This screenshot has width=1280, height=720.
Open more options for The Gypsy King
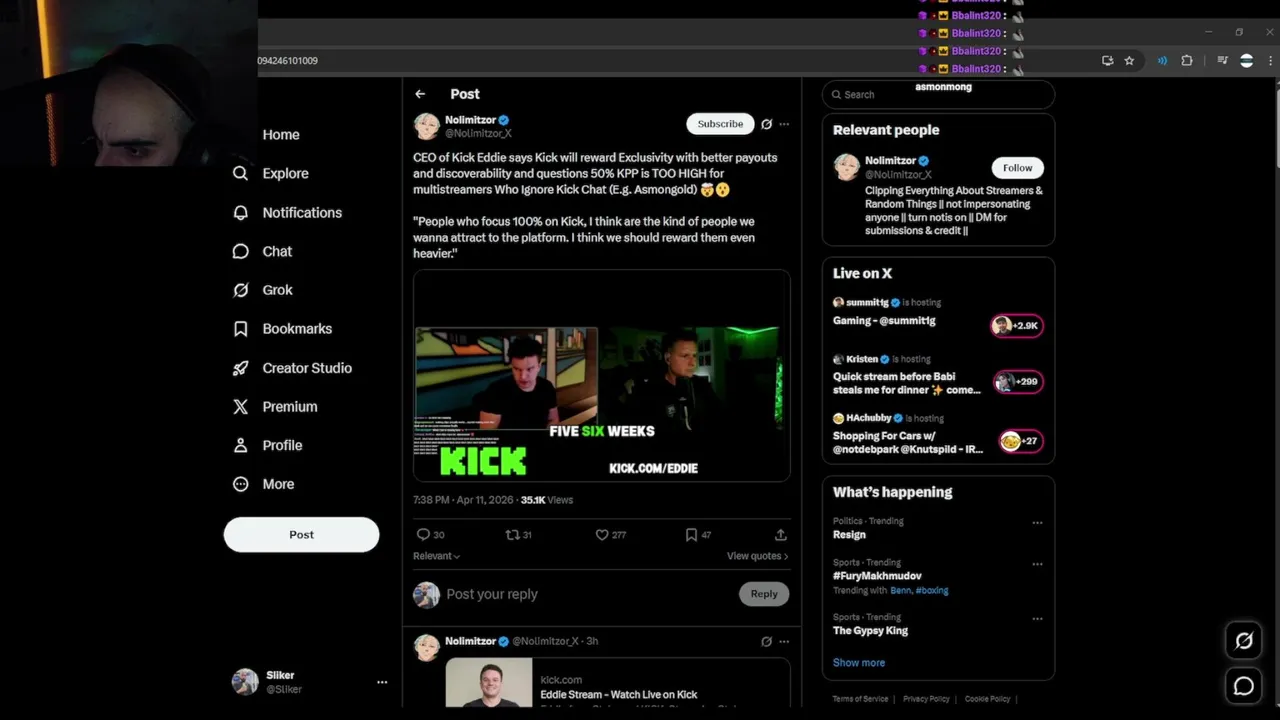pos(1037,619)
